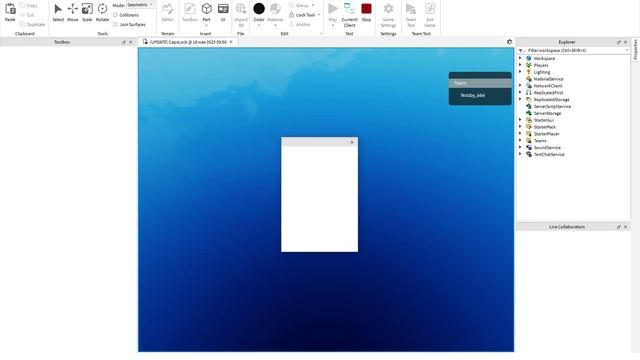Screen dimensions: 640x360
Task: Open the Mode Geometric dropdown
Action: [x=140, y=5]
